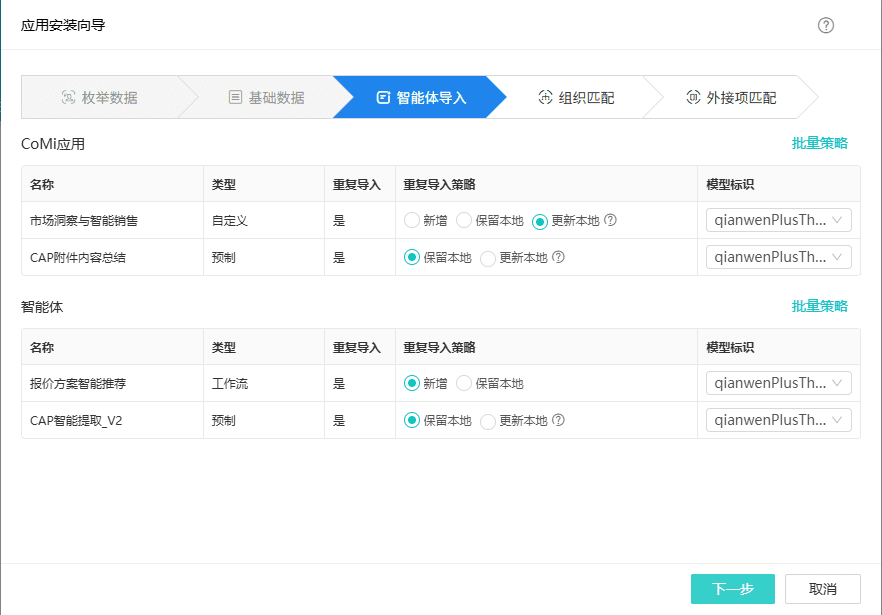Click the 下一步 button

733,589
